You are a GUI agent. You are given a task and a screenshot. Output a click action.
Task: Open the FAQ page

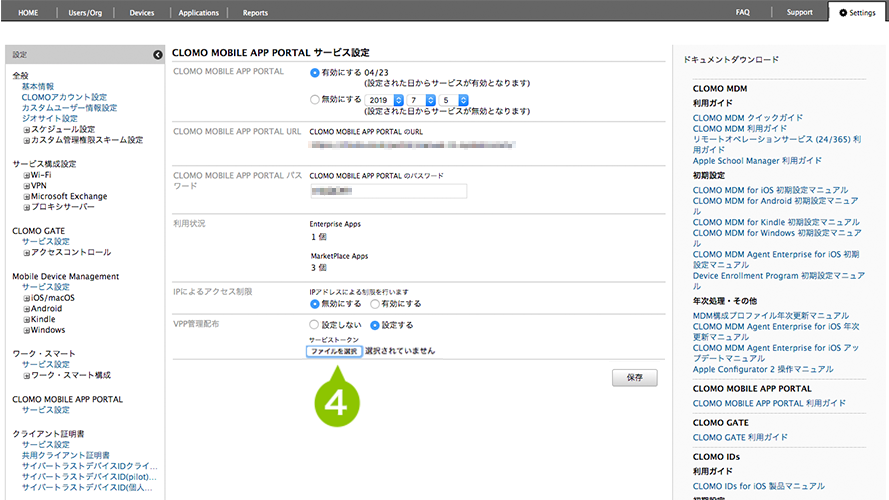tap(743, 12)
